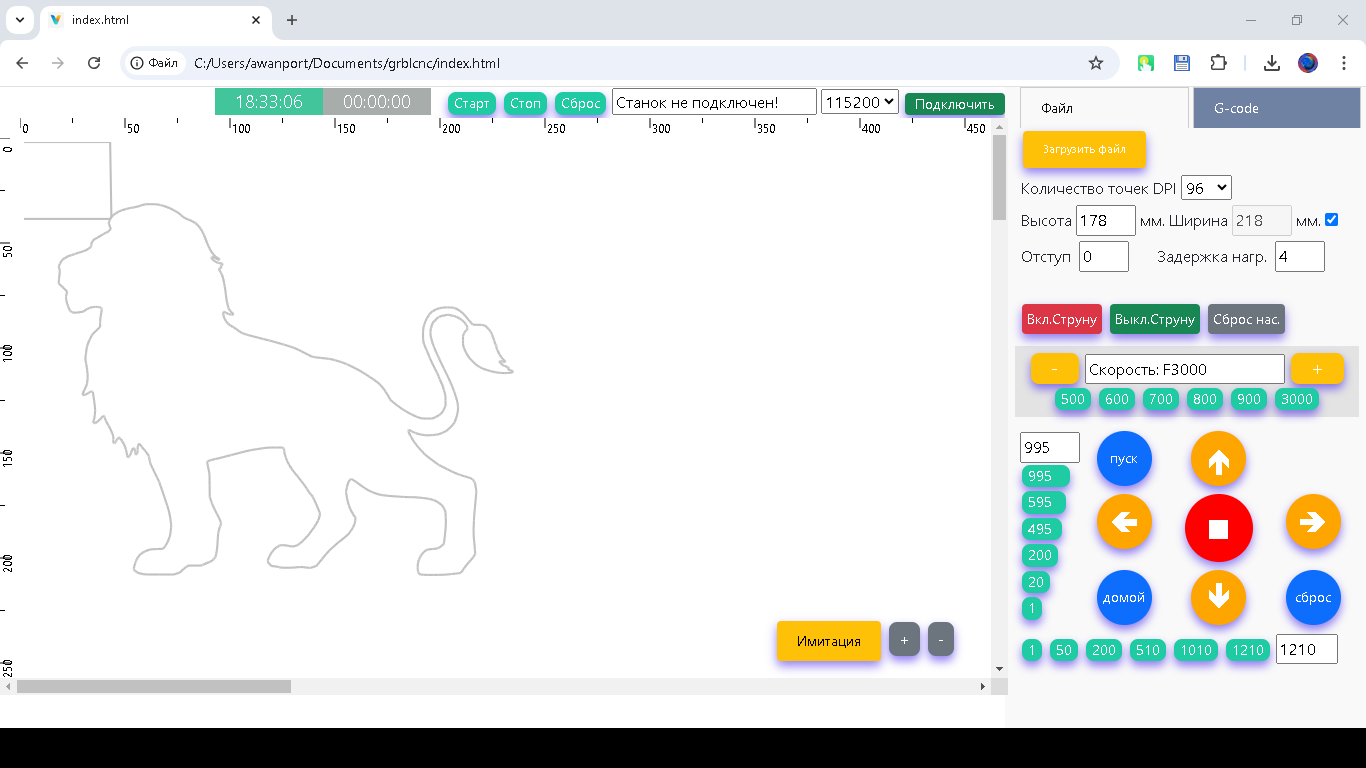Click the orange right arrow jog button
This screenshot has height=768, width=1366.
coord(1313,522)
